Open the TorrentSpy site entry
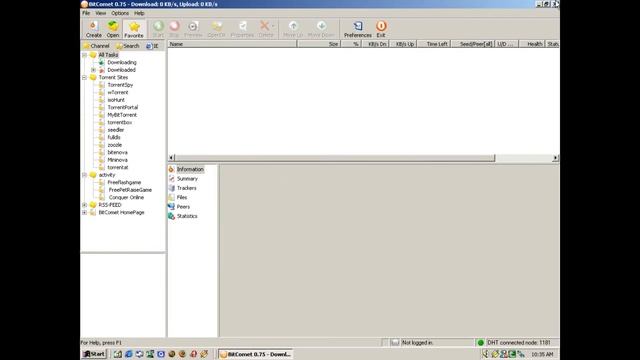640x360 pixels. [x=120, y=85]
